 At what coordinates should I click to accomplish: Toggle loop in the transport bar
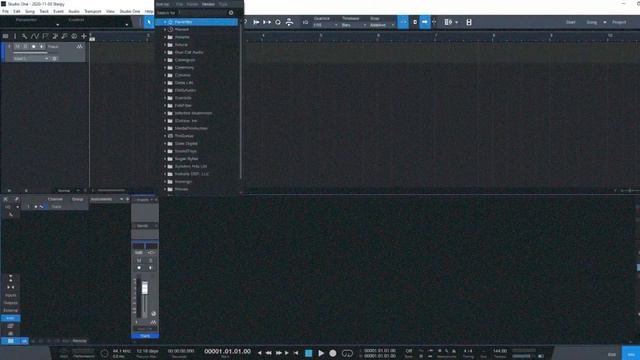point(347,353)
